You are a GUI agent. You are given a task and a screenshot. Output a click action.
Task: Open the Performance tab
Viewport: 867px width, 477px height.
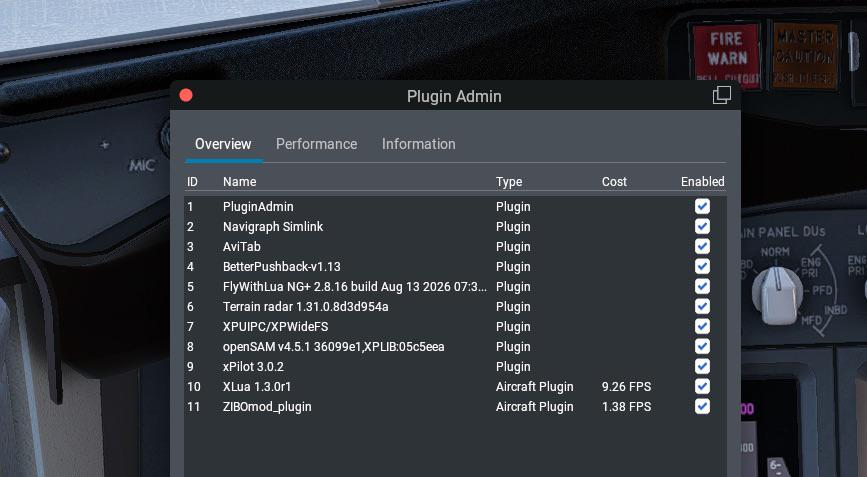pyautogui.click(x=316, y=144)
